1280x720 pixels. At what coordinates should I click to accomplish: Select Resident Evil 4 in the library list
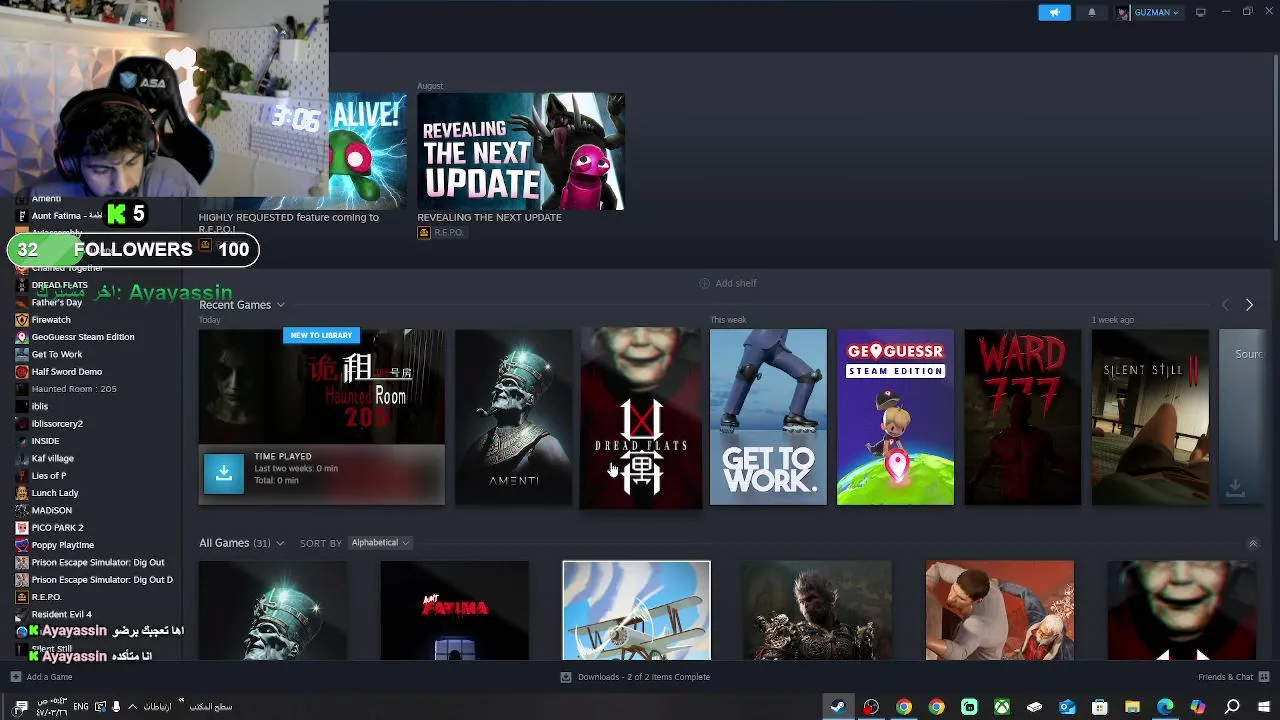61,614
